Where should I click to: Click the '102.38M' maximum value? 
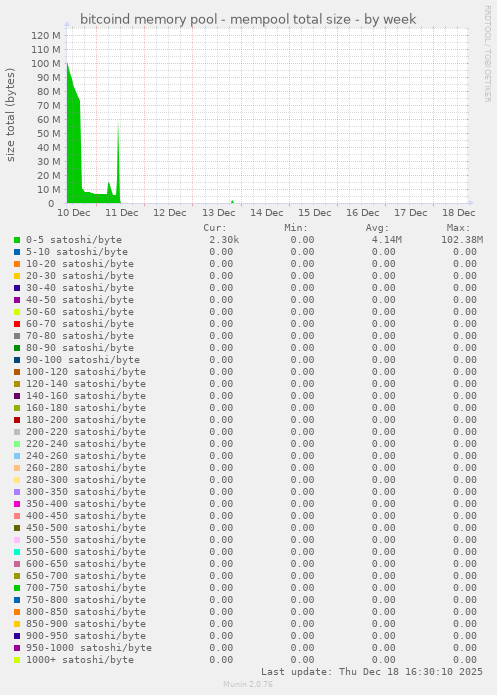pyautogui.click(x=462, y=240)
